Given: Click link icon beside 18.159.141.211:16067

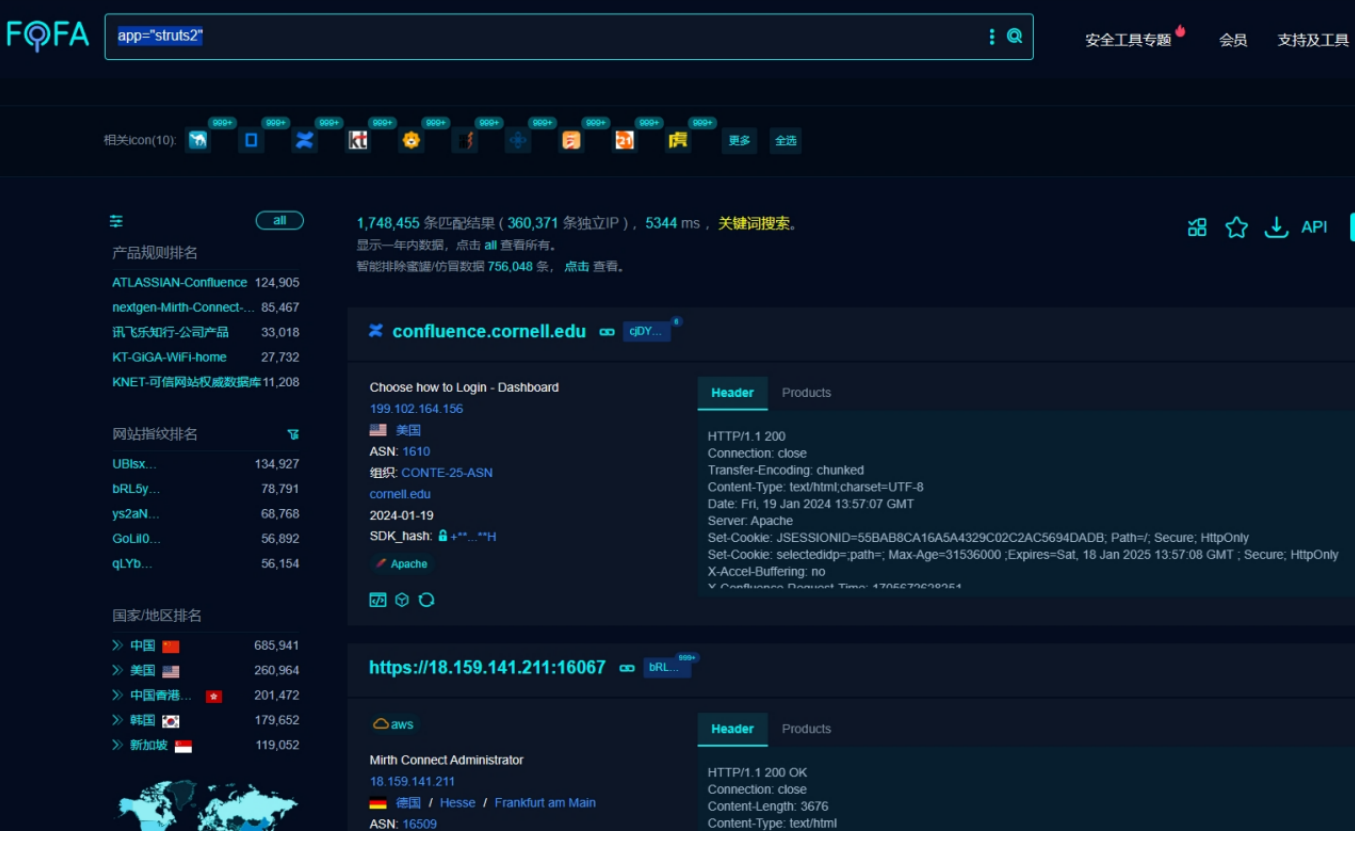Looking at the screenshot, I should click(627, 668).
